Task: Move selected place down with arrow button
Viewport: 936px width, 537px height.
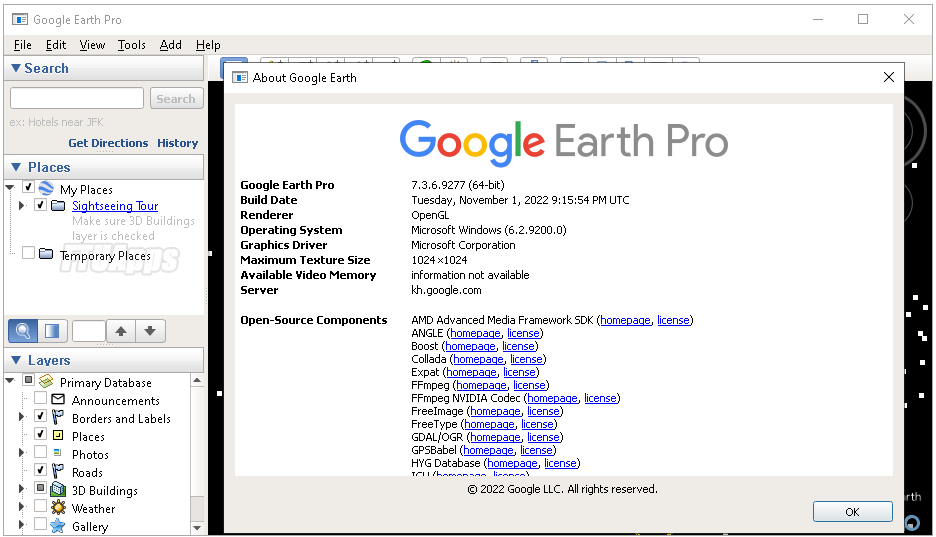Action: coord(150,331)
